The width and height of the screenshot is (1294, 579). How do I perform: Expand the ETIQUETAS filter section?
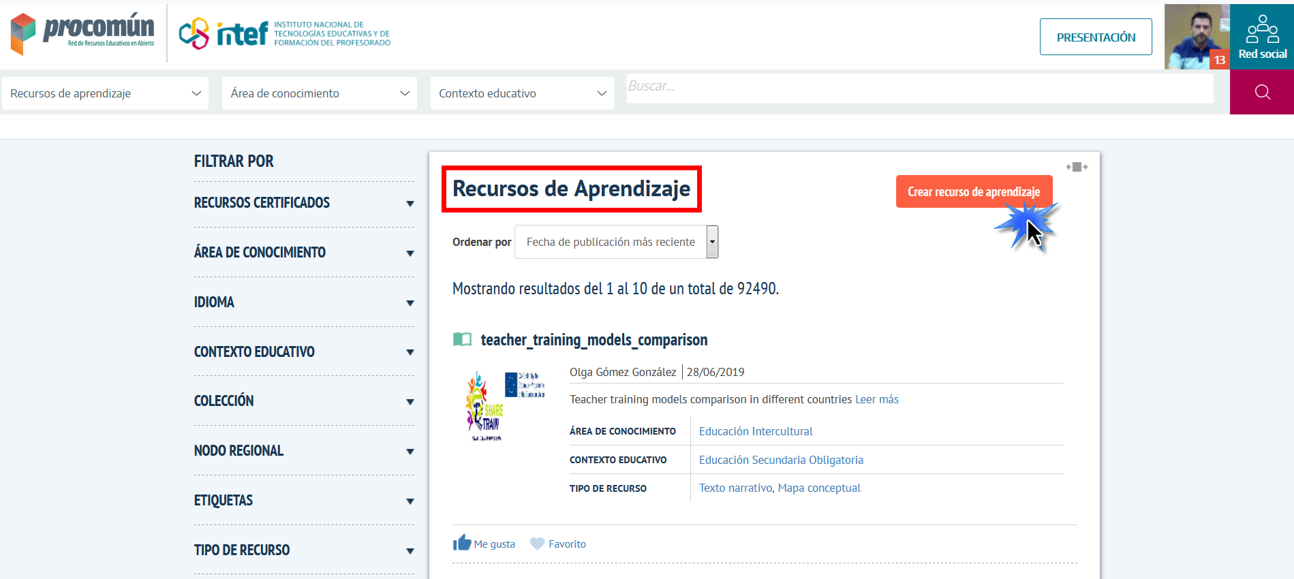[303, 500]
